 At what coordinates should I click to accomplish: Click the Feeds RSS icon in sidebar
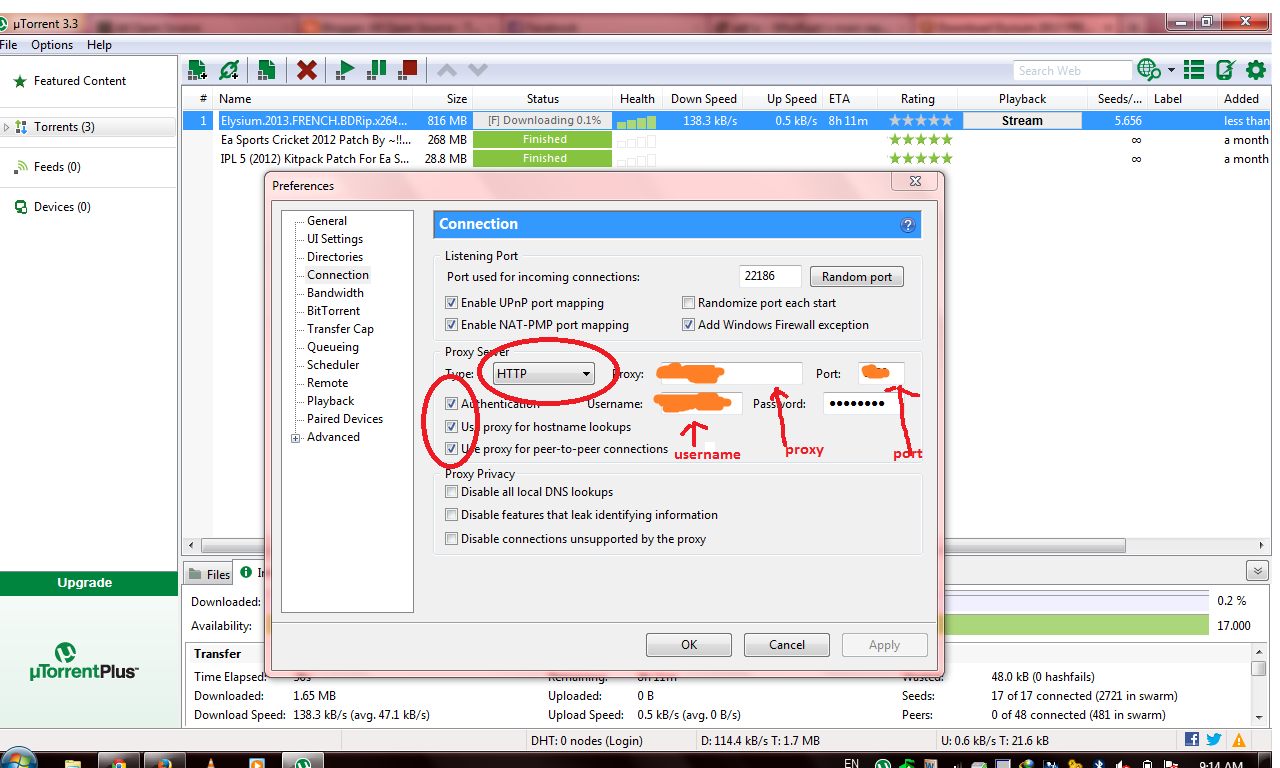[x=21, y=167]
